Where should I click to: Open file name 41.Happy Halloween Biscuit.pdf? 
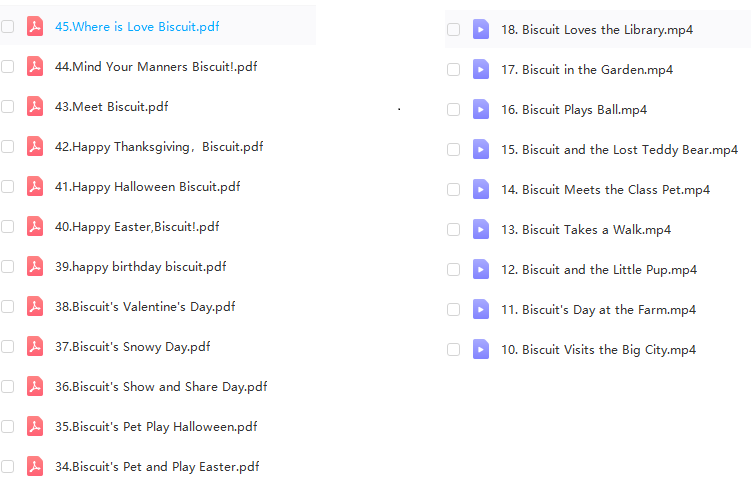tap(148, 187)
